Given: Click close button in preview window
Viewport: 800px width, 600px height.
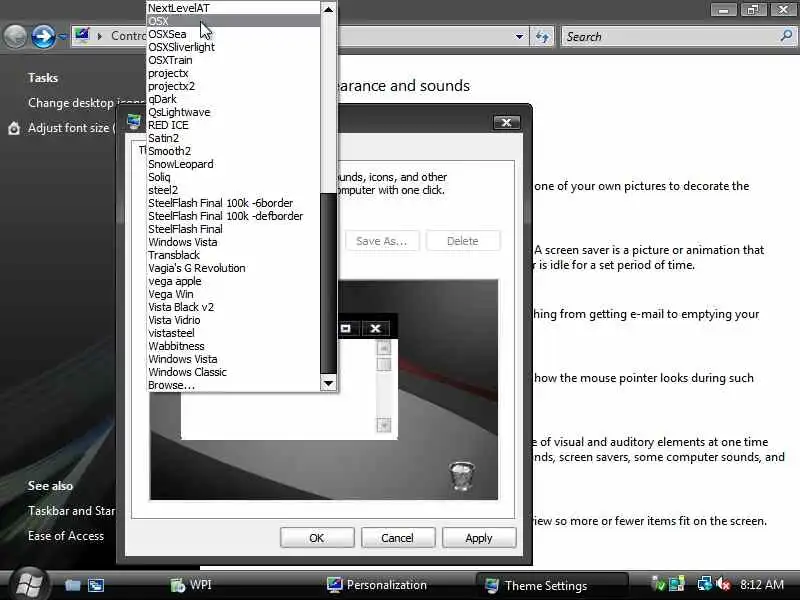Looking at the screenshot, I should pos(376,328).
